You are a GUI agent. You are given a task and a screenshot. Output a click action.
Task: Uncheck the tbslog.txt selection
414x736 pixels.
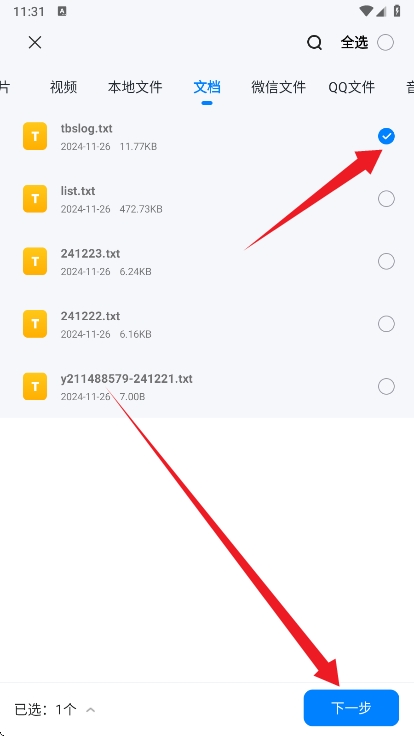pos(386,137)
